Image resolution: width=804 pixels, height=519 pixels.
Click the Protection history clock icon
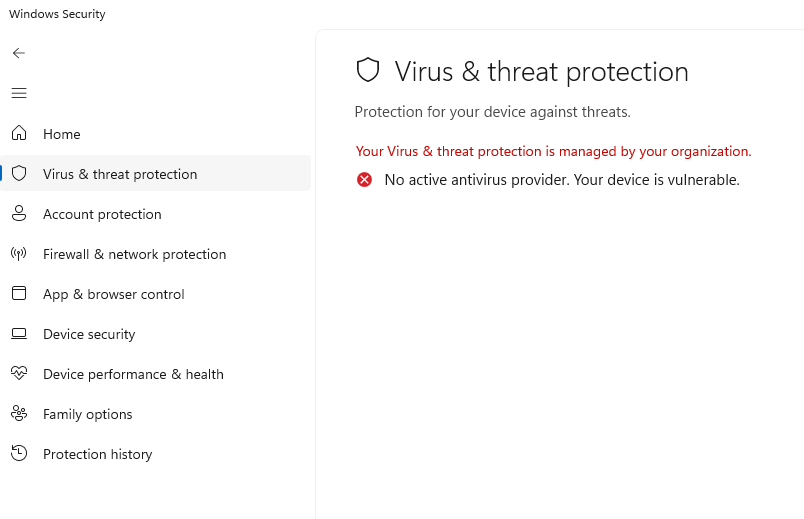click(19, 454)
